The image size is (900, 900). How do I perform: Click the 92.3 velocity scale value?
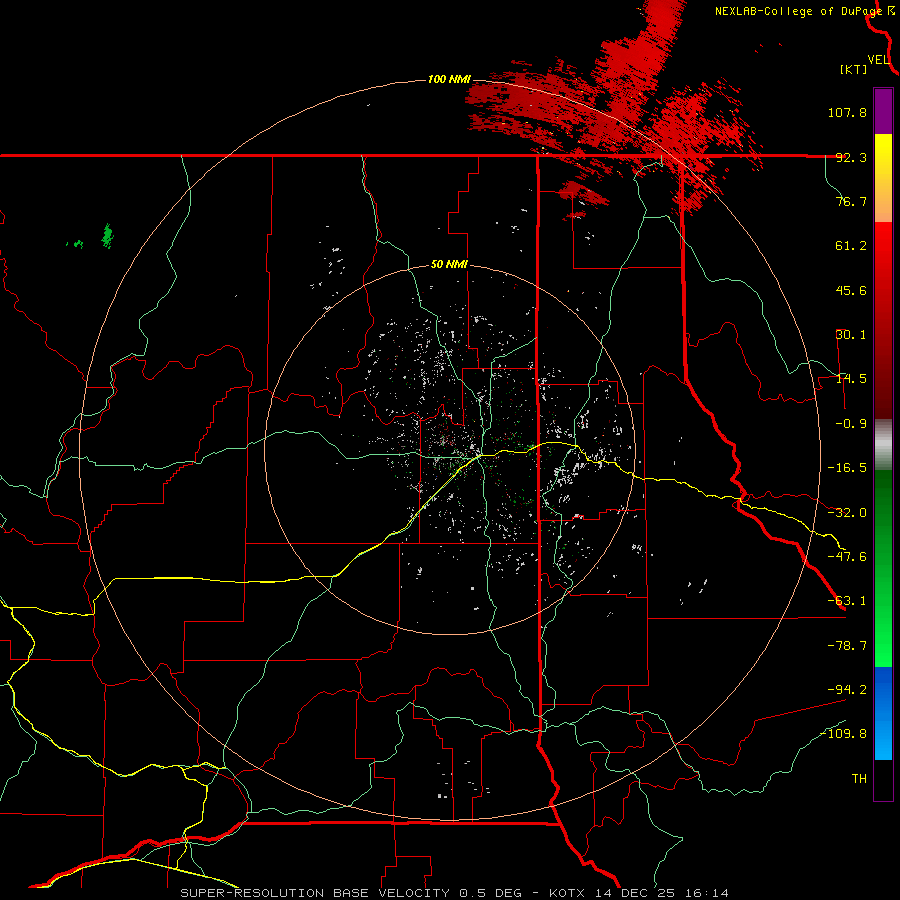point(851,157)
